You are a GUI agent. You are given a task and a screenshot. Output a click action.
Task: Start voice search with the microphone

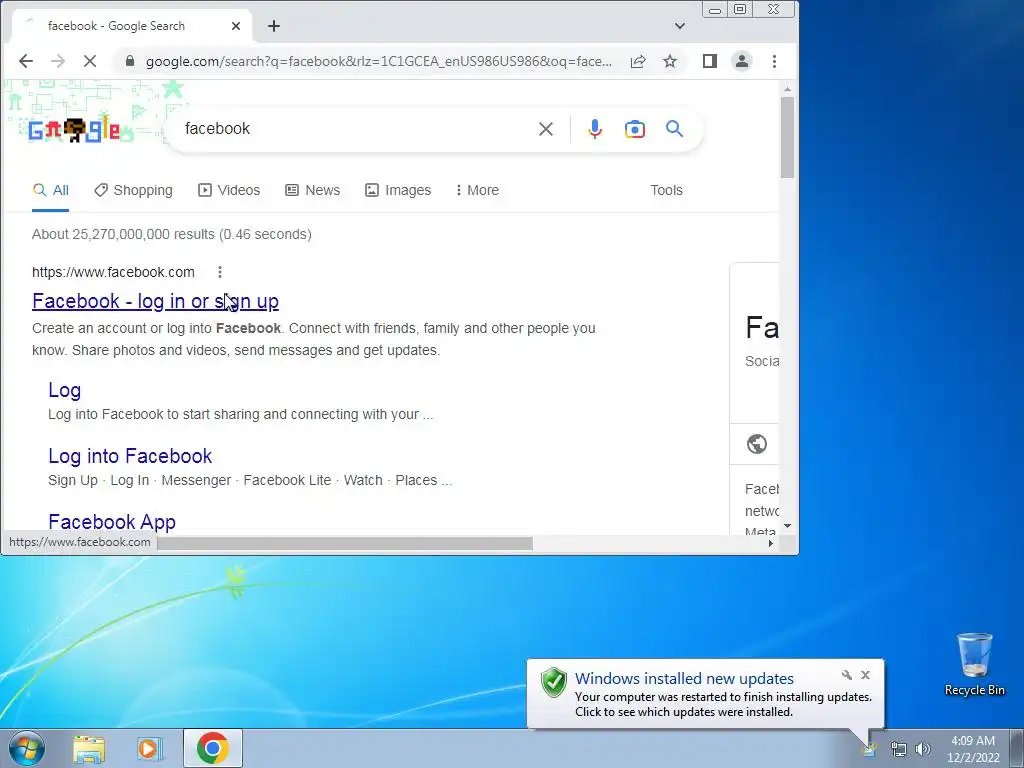[594, 129]
